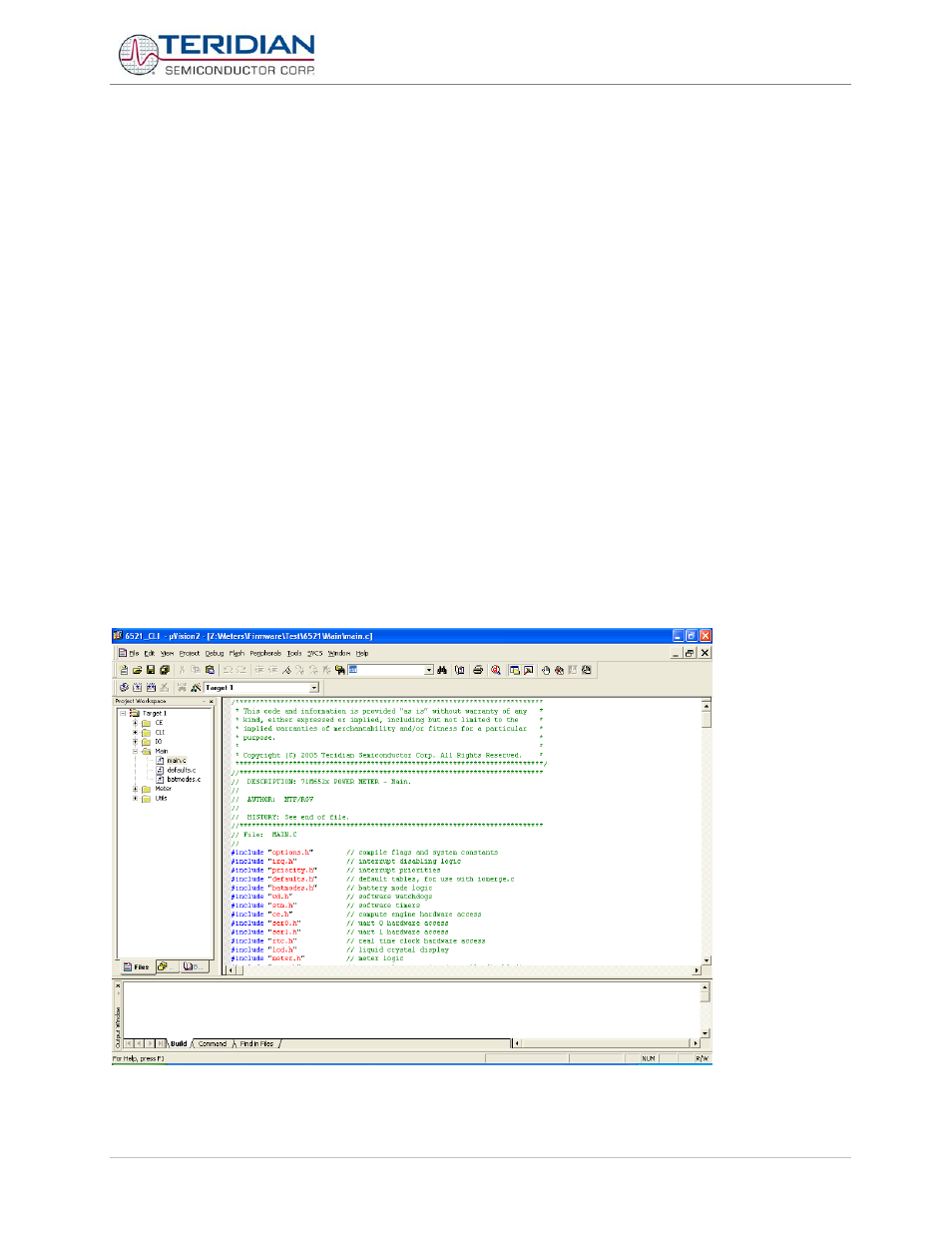952x1233 pixels.
Task: Switch to the Files workspace tab
Action: pyautogui.click(x=137, y=966)
